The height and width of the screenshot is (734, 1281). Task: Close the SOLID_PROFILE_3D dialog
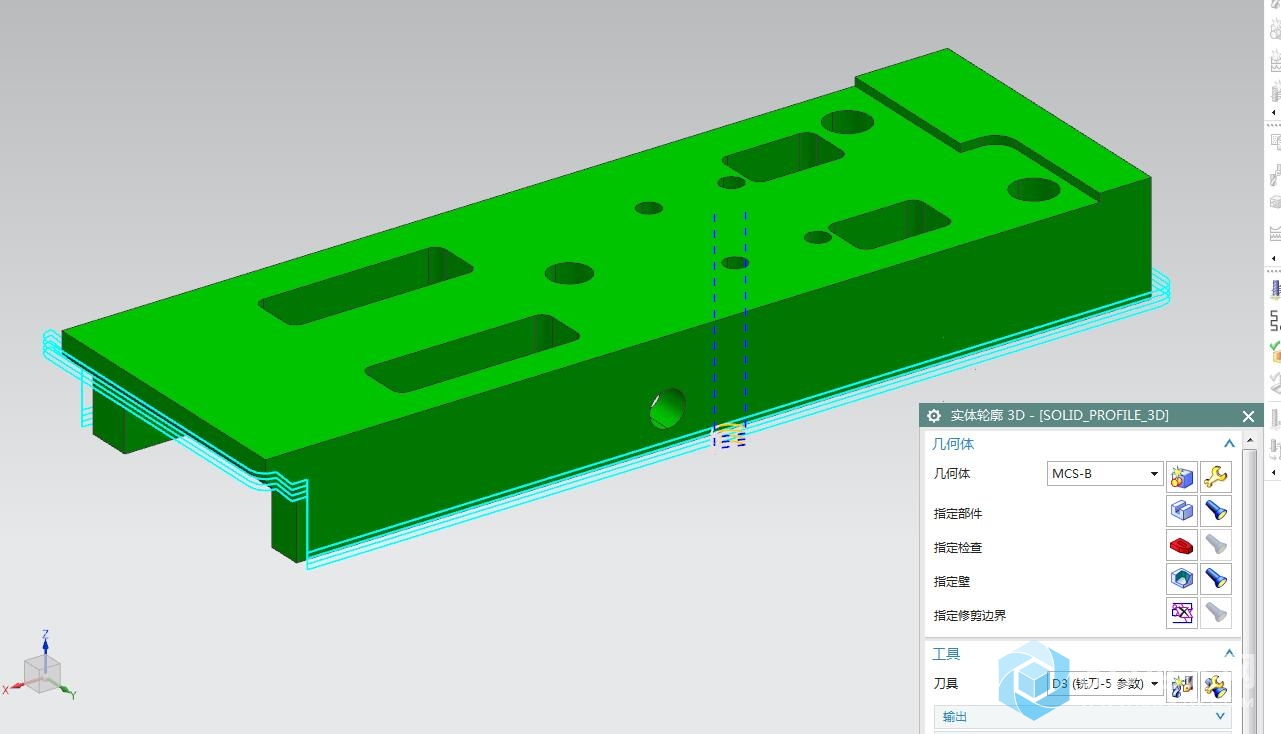point(1248,416)
